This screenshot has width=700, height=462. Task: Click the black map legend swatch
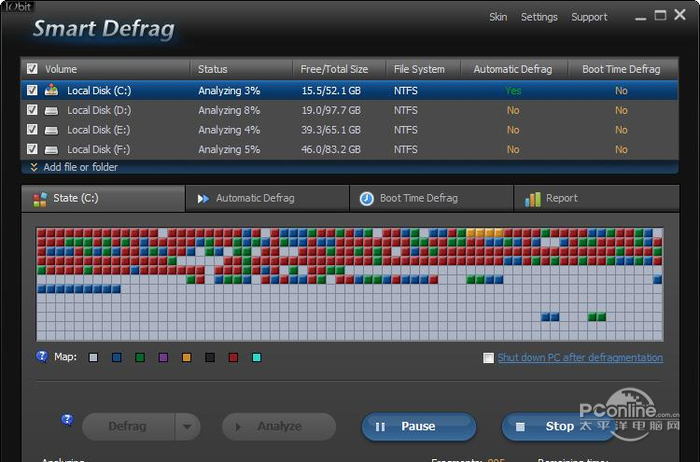point(210,358)
